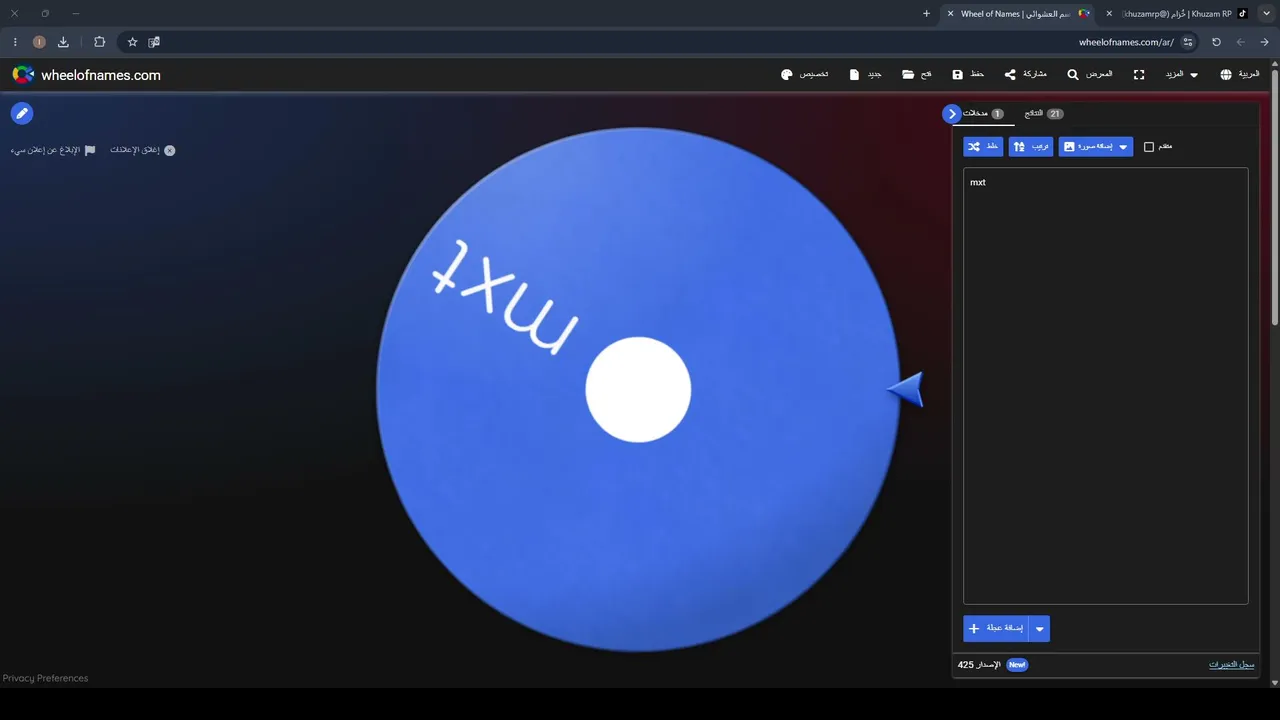
Task: Click the mxt entry text
Action: click(978, 182)
